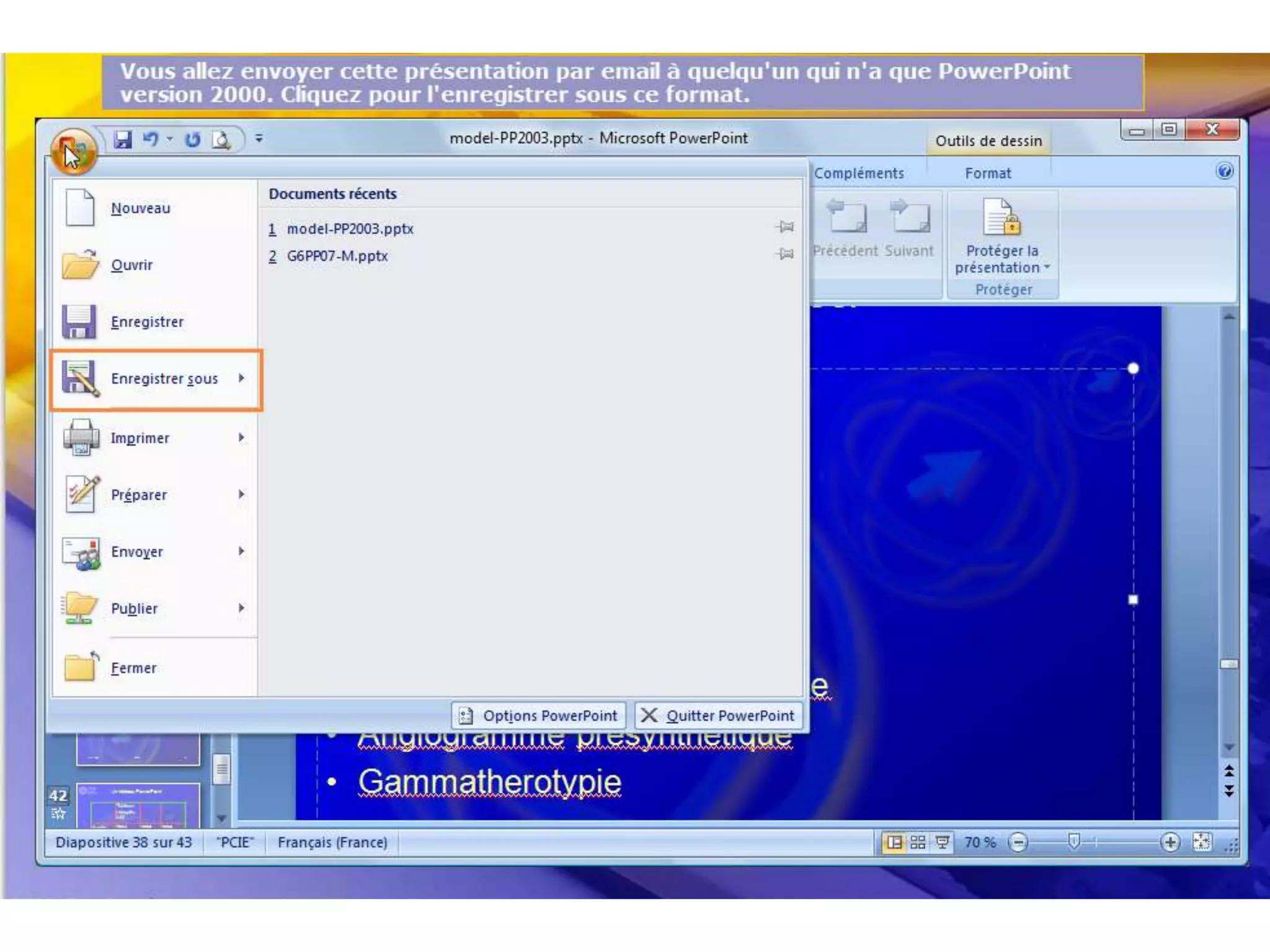Click the middle-right sizing handle of the placeholder
Screen dimensions: 1270x952
point(1133,599)
